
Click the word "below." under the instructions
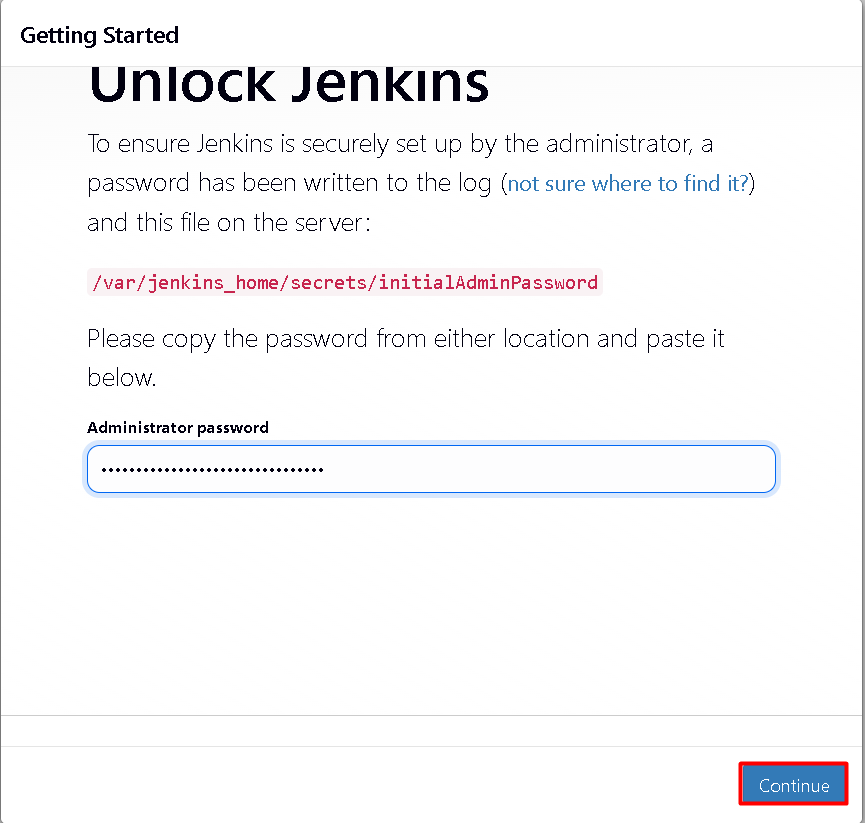[122, 378]
